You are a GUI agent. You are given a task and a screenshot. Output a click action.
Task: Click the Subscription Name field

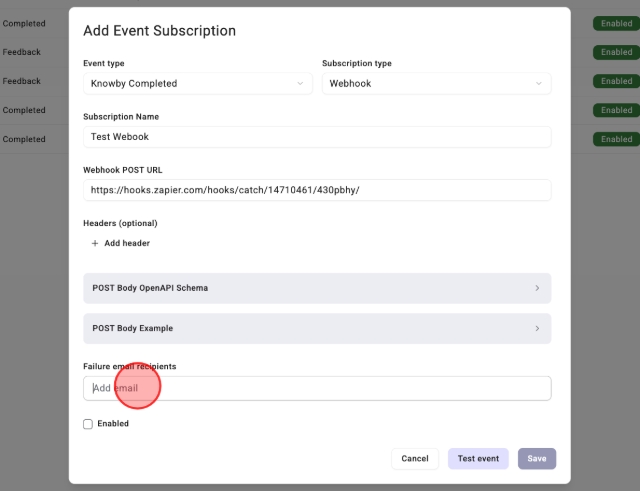317,137
